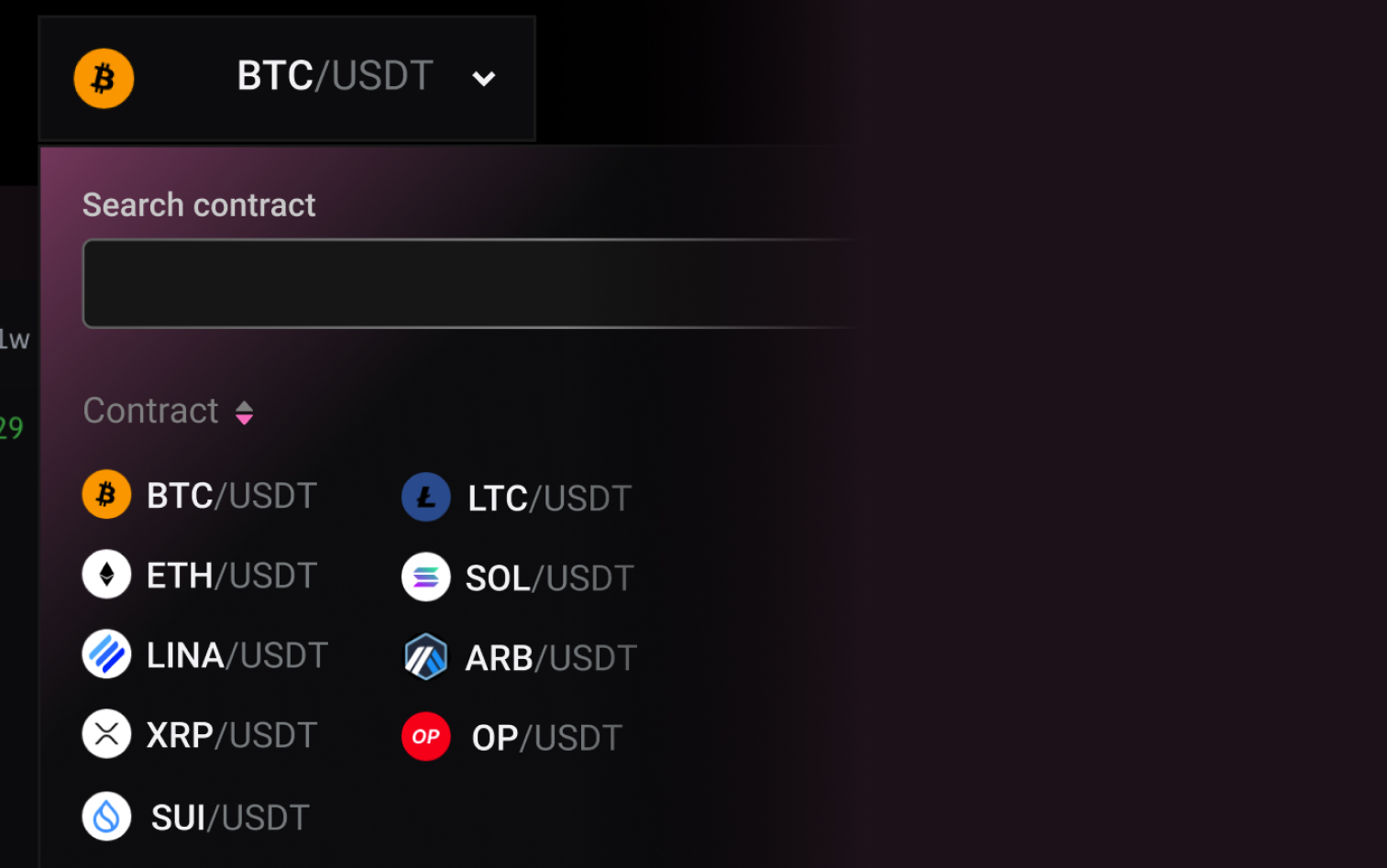Click the Solana coin icon

pos(425,577)
